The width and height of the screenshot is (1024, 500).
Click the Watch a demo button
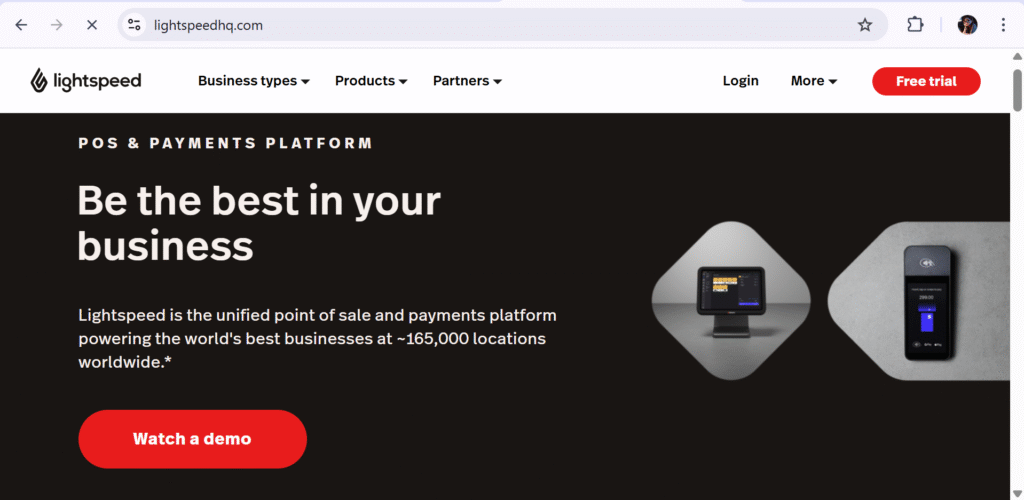coord(193,439)
